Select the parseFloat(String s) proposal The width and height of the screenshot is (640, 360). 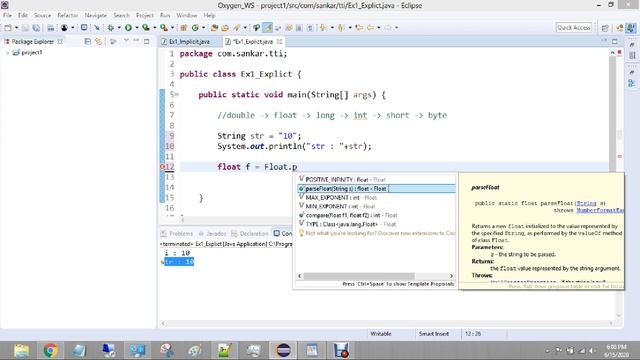[376, 189]
